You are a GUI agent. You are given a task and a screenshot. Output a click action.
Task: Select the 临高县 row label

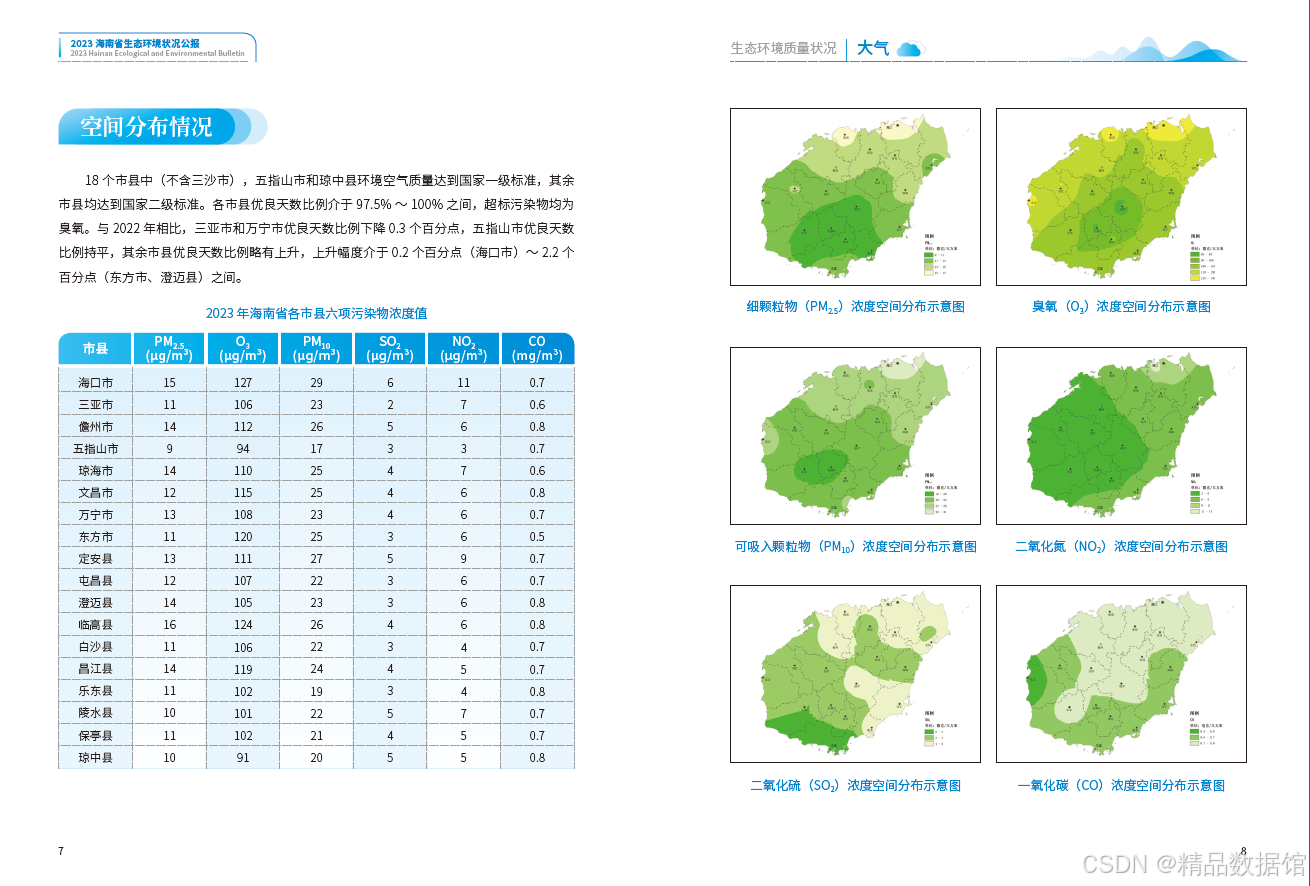point(96,625)
